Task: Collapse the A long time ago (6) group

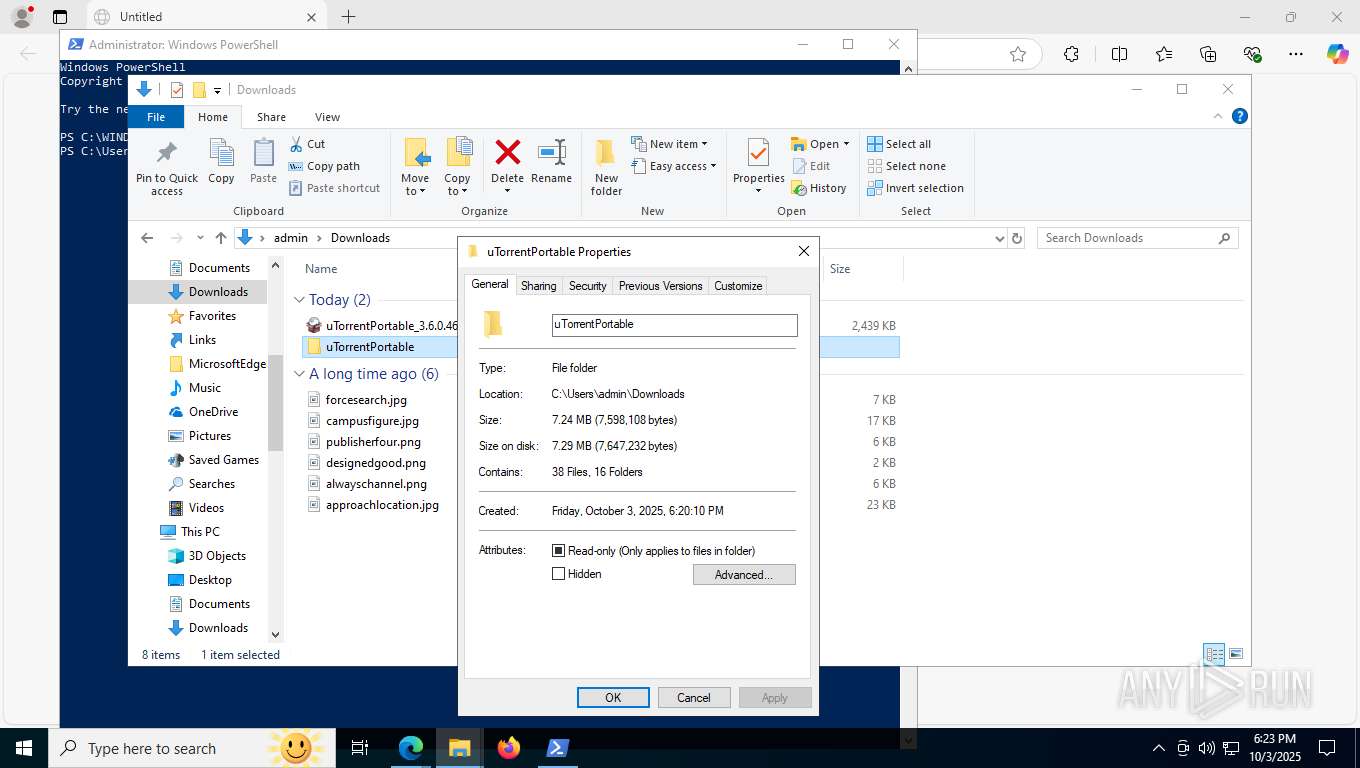Action: click(x=299, y=374)
